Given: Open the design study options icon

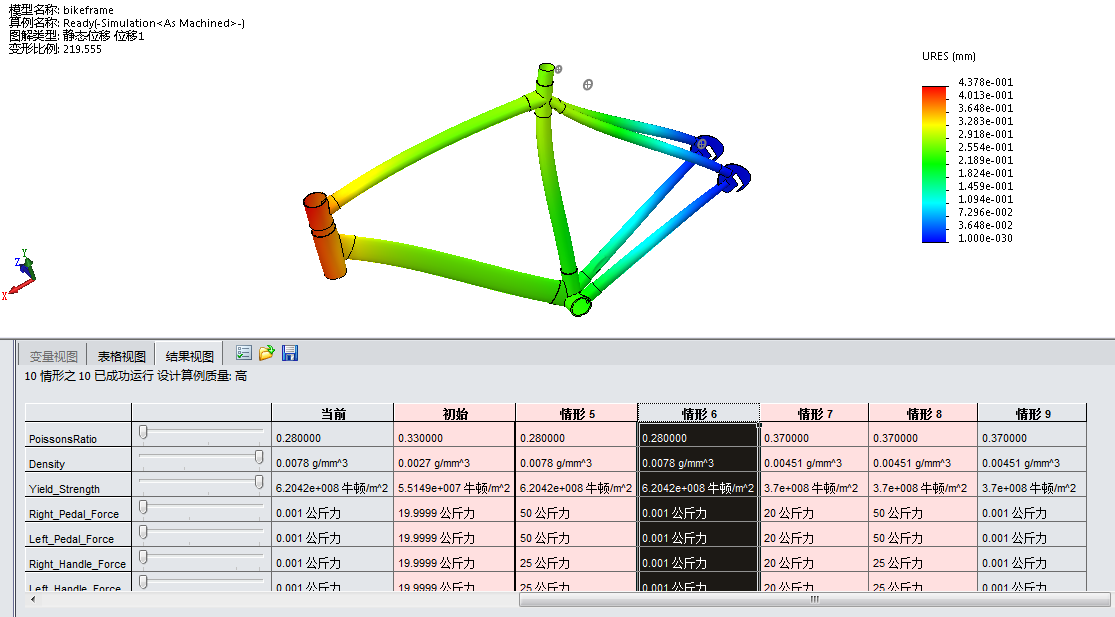Looking at the screenshot, I should [x=243, y=353].
